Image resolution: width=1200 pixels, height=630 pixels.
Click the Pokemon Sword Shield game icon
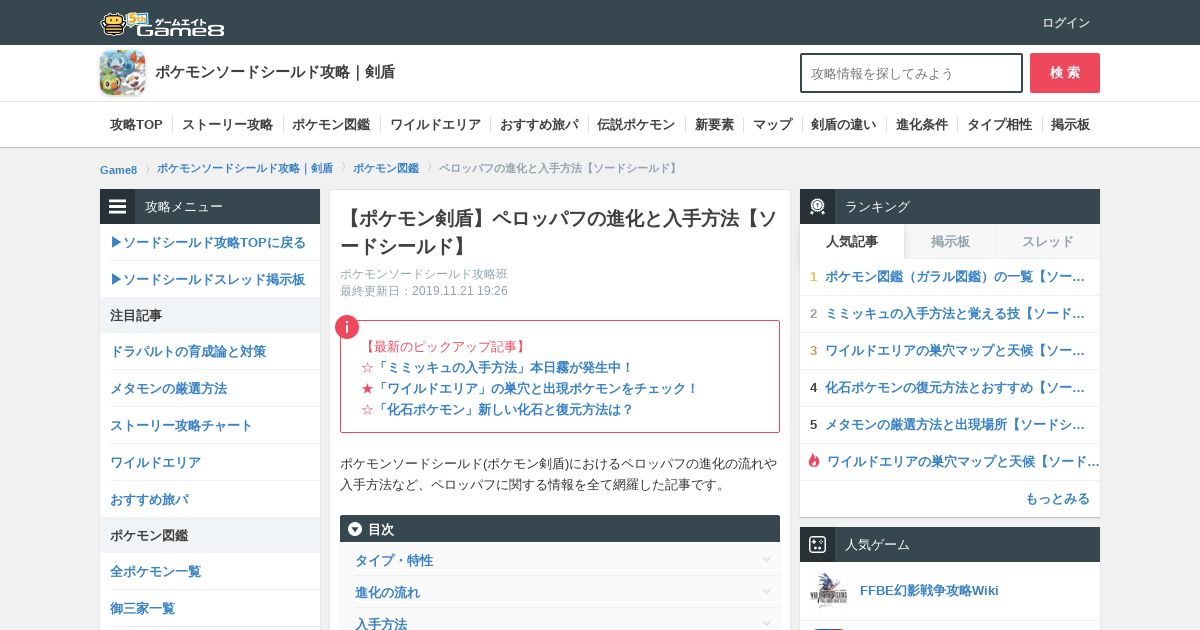pyautogui.click(x=122, y=73)
